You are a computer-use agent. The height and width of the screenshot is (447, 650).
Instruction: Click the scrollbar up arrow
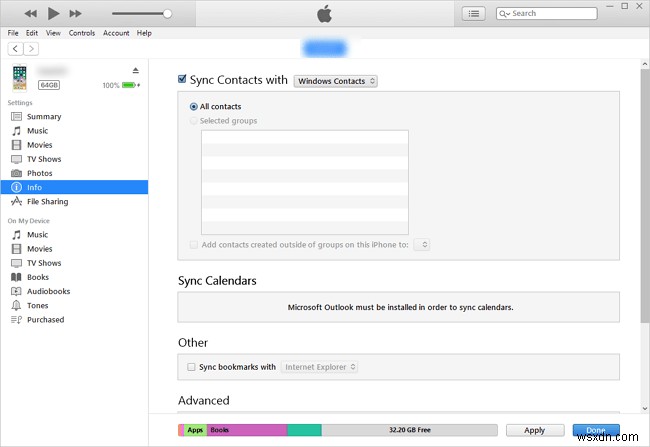point(645,64)
